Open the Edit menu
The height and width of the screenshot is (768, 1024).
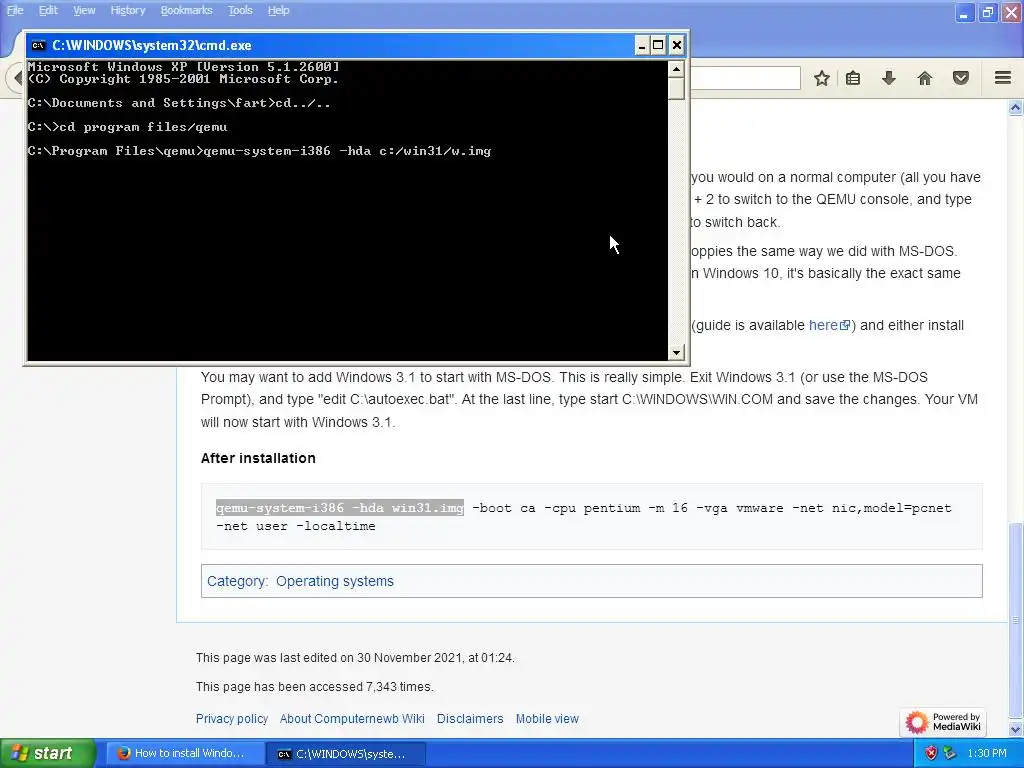[x=48, y=10]
